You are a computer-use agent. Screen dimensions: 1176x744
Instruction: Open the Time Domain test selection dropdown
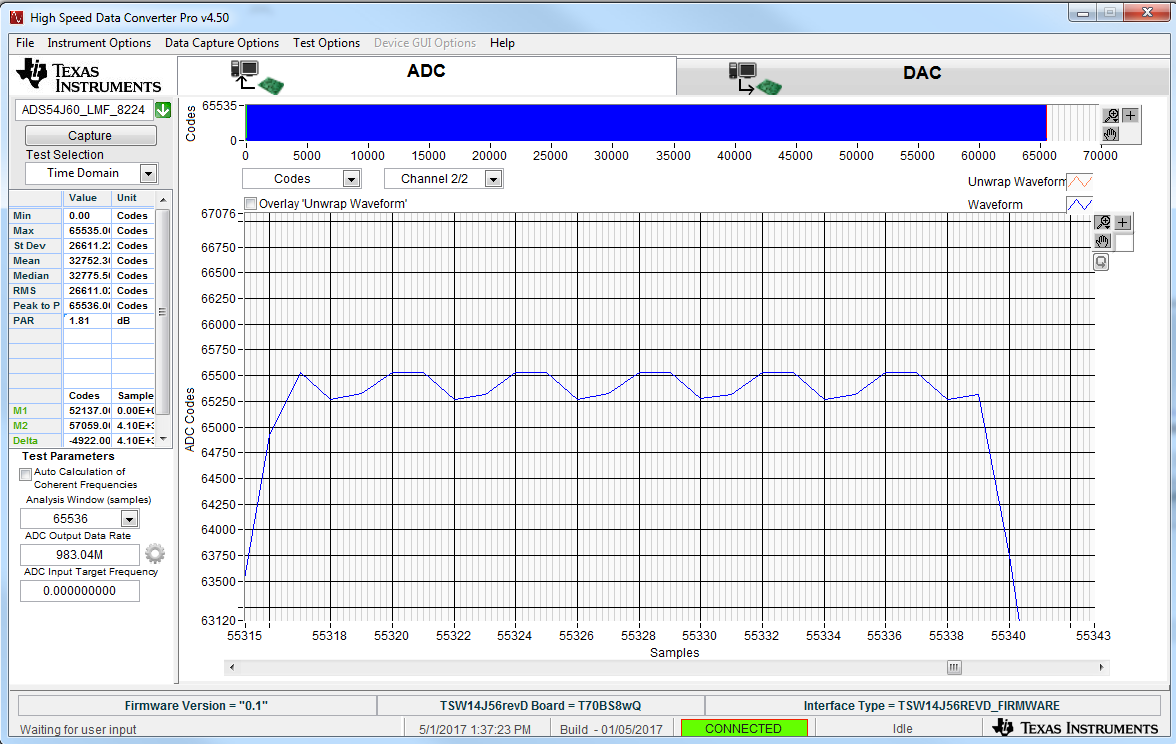tap(148, 173)
